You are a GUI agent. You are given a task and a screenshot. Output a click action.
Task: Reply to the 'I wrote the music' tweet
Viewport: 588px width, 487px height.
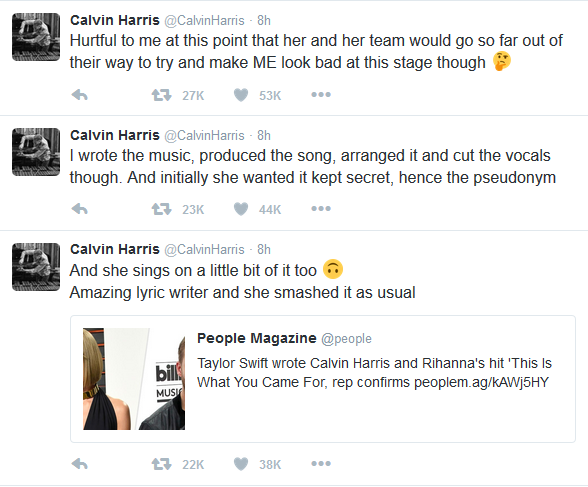[x=80, y=209]
